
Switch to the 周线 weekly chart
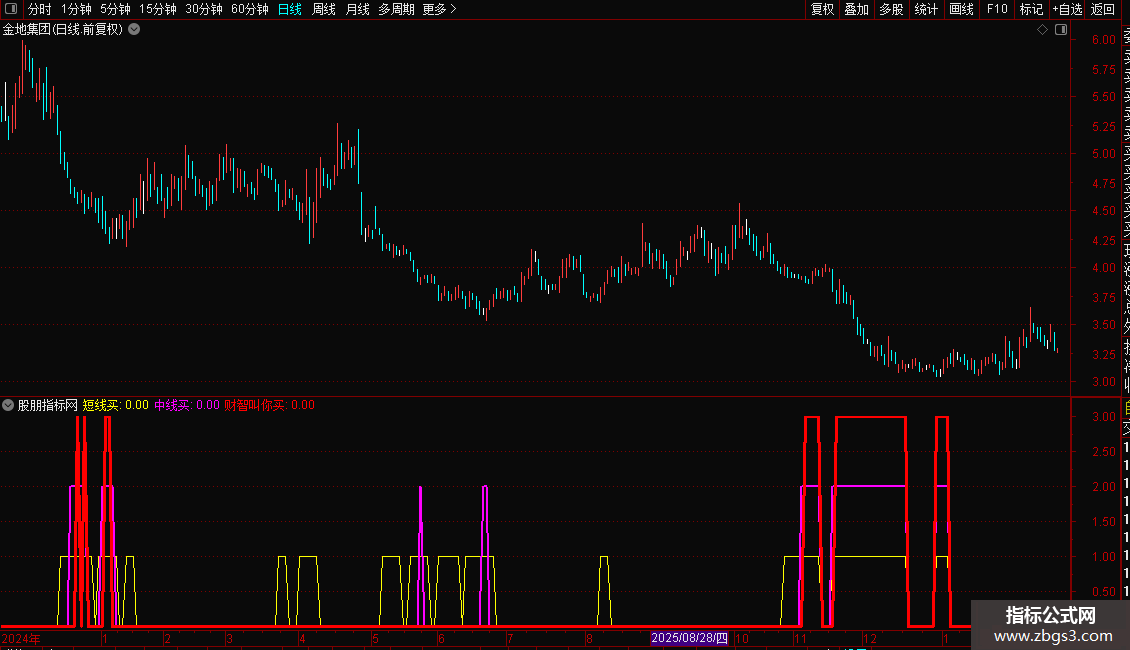point(324,9)
